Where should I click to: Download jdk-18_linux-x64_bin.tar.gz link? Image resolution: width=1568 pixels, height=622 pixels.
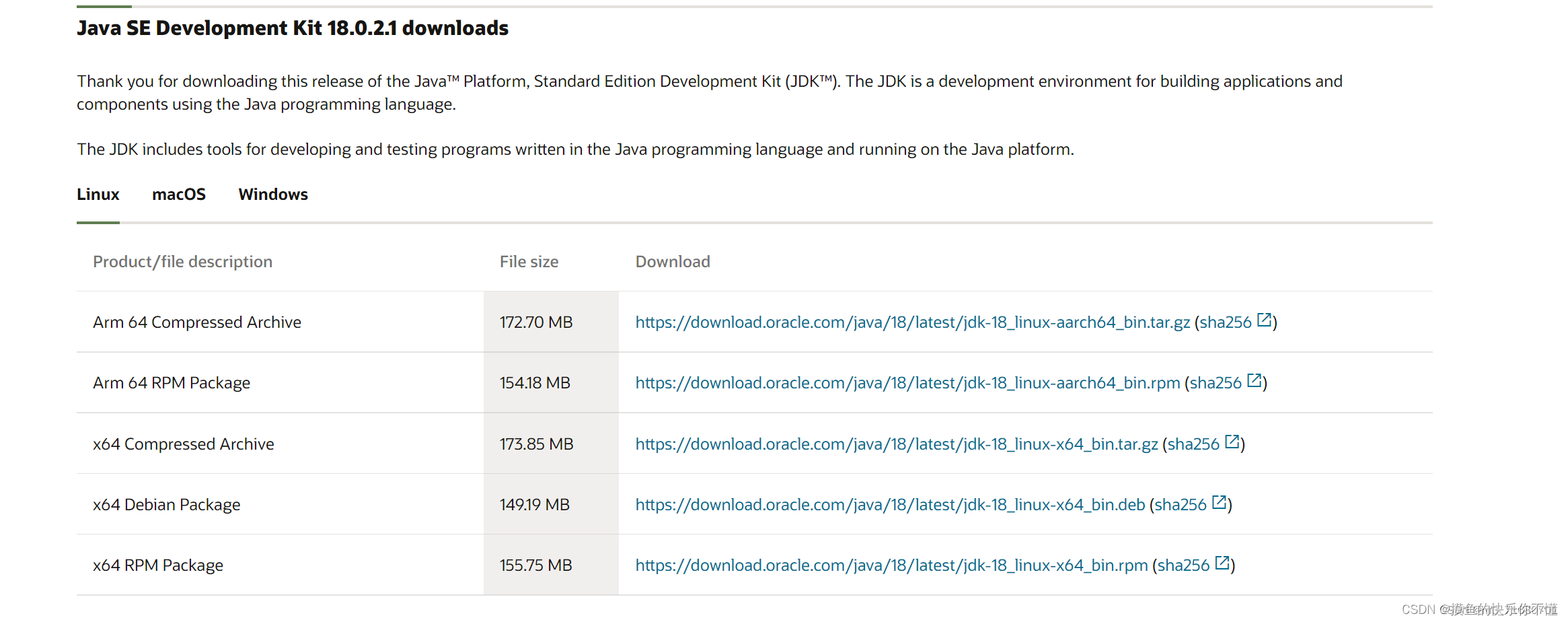tap(897, 444)
